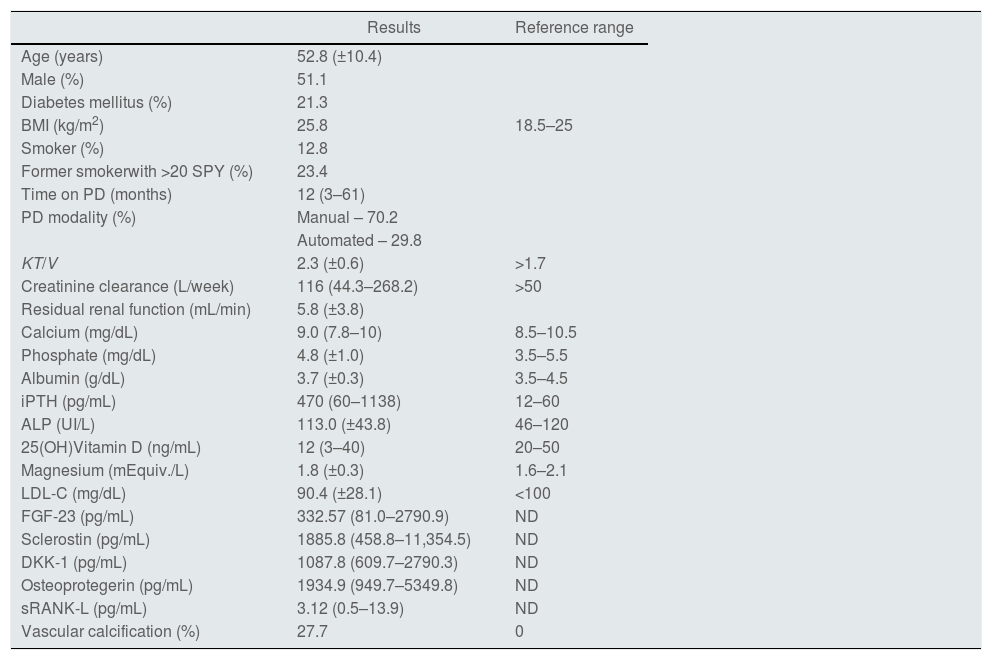The height and width of the screenshot is (660, 992).
Task: Select the Residual renal function label
Action: point(135,310)
